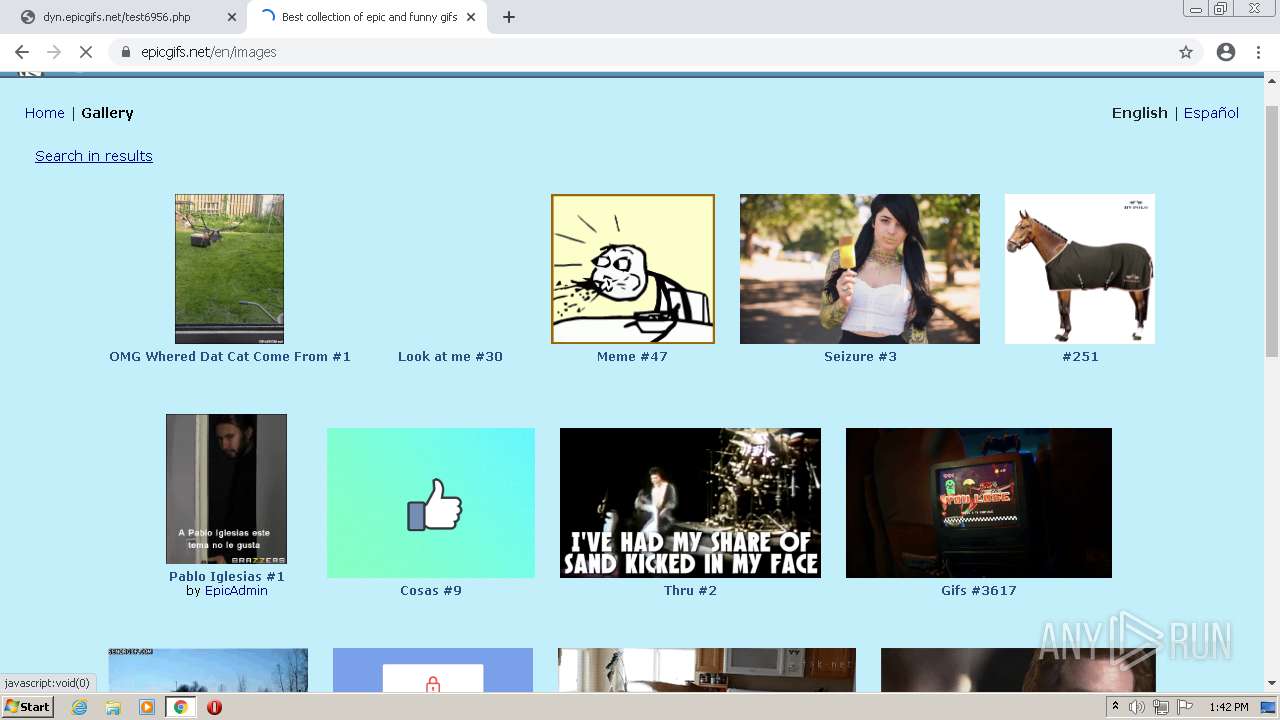1280x720 pixels.
Task: Open Pablo Iglesias #1 title link
Action: 227,577
